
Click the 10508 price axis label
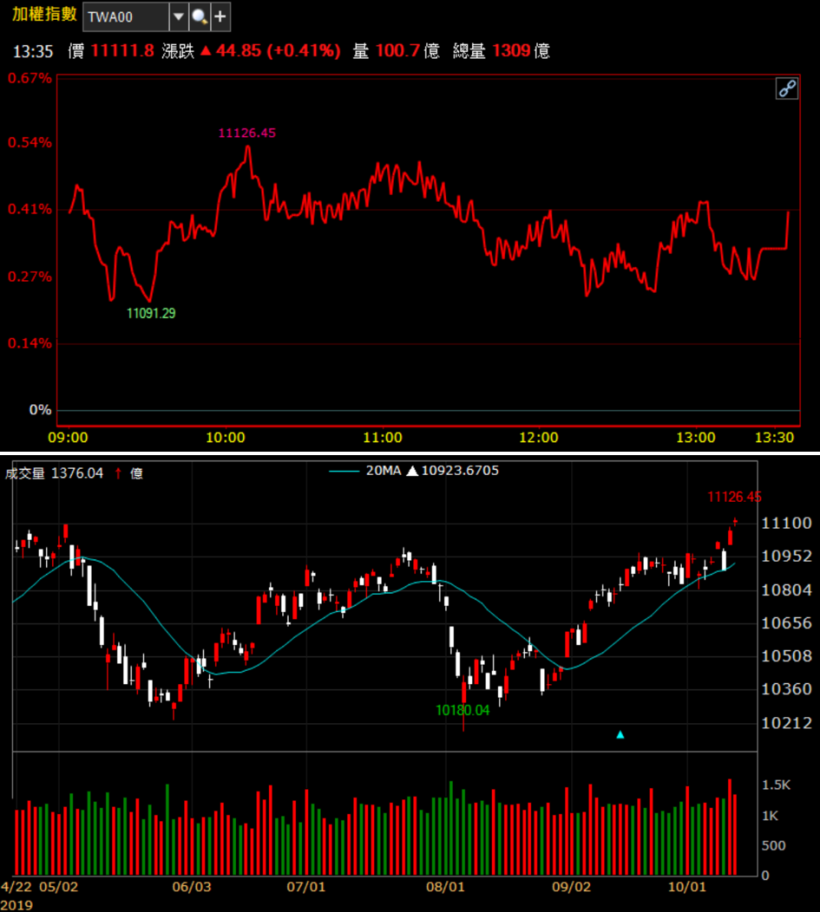click(787, 656)
